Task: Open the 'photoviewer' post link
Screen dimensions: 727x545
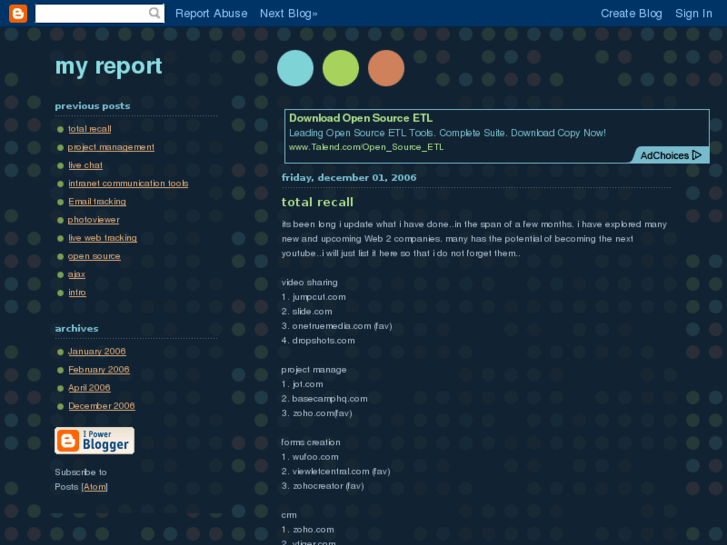Action: tap(93, 220)
